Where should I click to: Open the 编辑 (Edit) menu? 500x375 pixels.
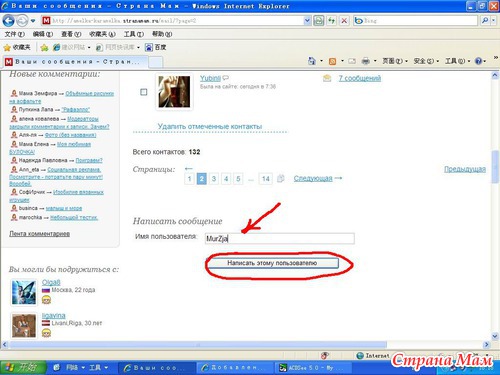click(x=43, y=34)
